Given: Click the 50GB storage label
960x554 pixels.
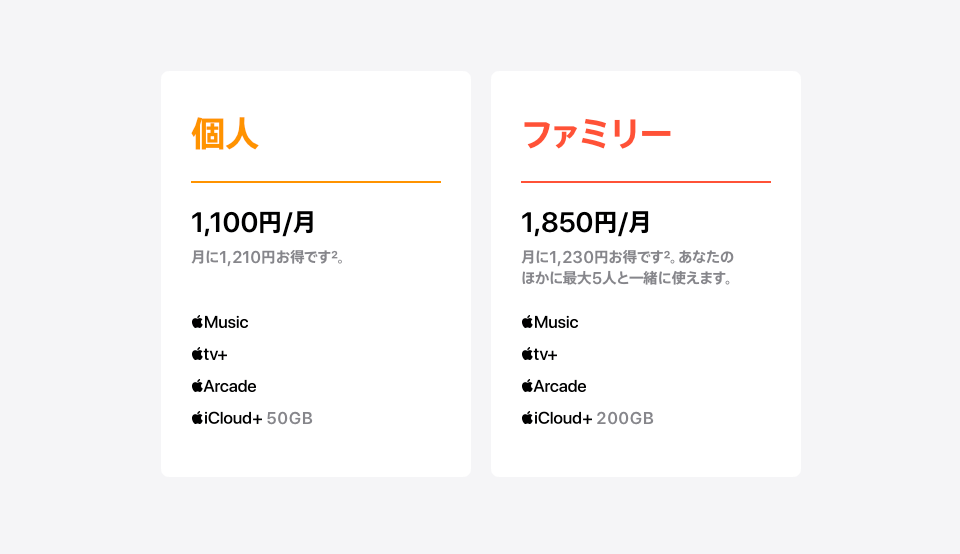Looking at the screenshot, I should pos(290,418).
